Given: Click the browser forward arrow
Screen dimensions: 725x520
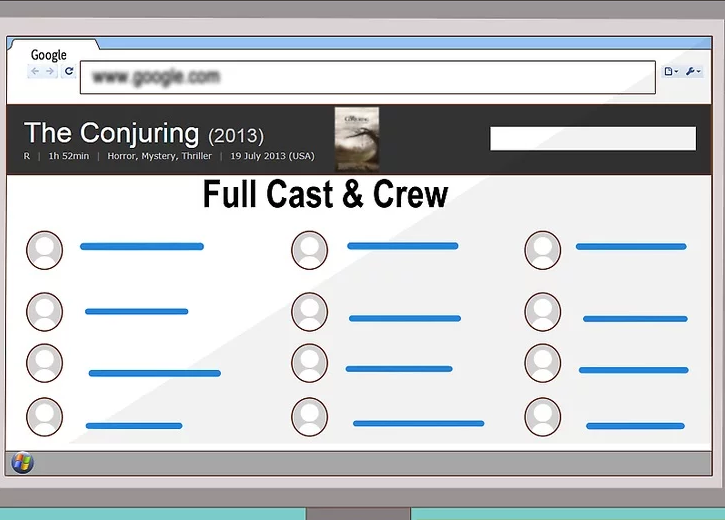Looking at the screenshot, I should pyautogui.click(x=50, y=72).
